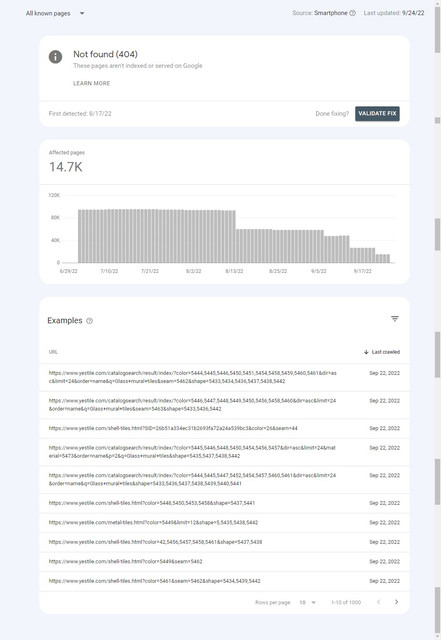The height and width of the screenshot is (640, 441).
Task: Open shell-tiles URL with color=42,5456
Action: point(155,542)
